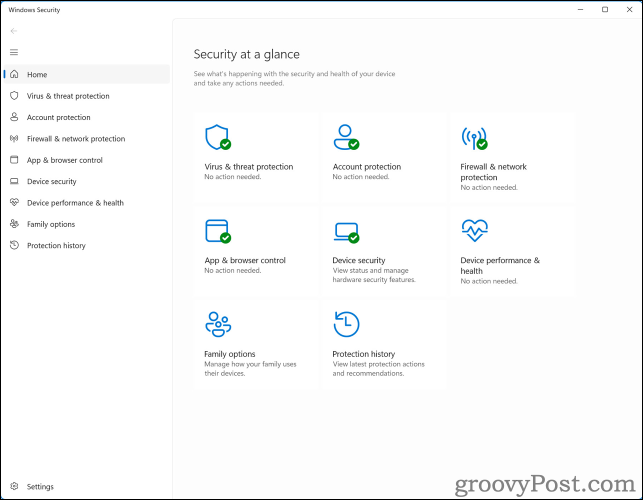
Task: Open the Account protection tile title
Action: click(x=367, y=167)
